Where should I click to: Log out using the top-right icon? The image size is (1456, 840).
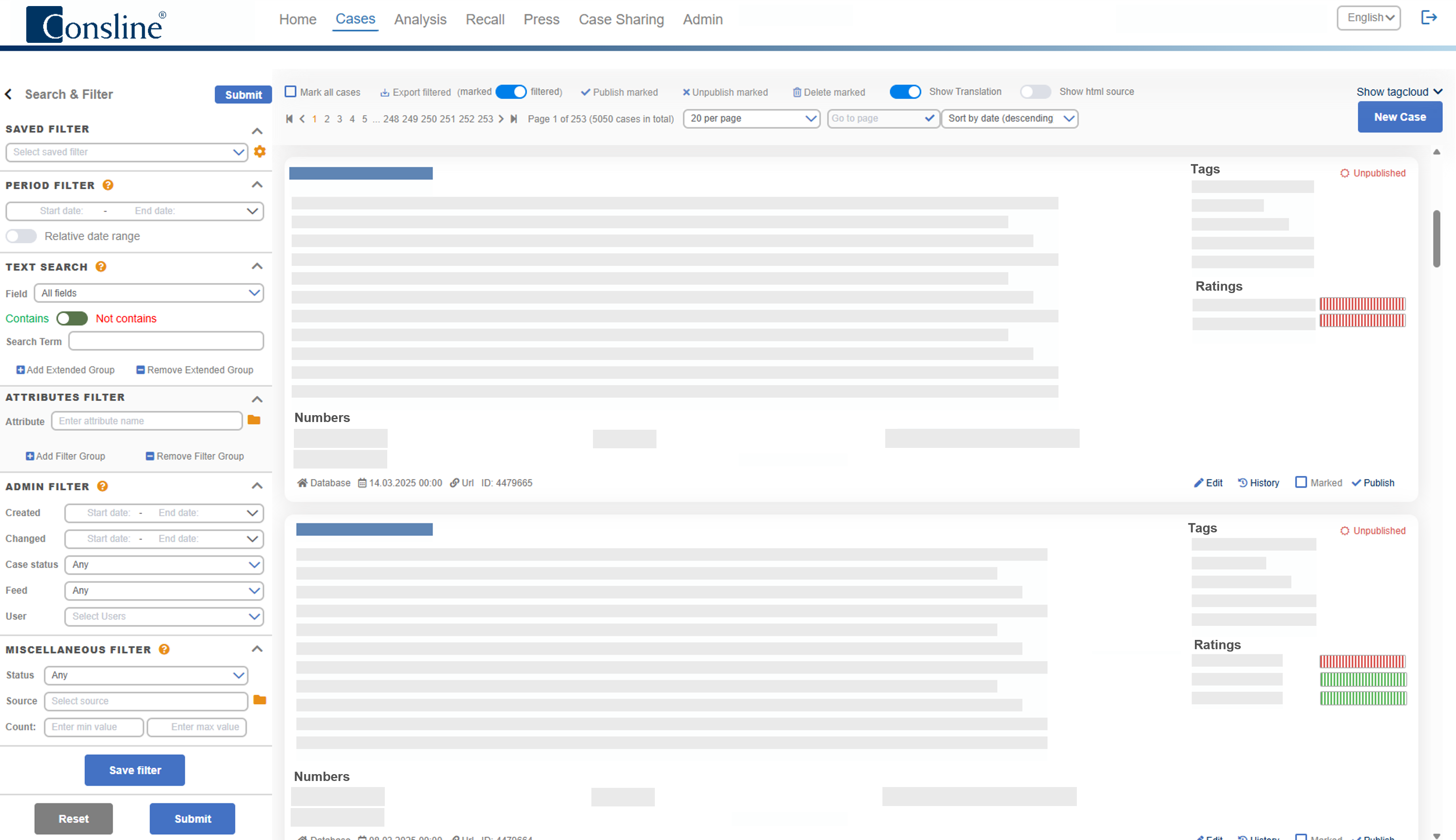(x=1429, y=17)
